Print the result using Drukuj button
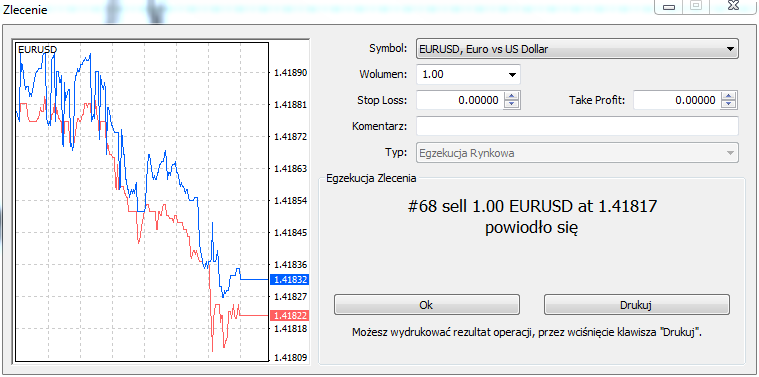 [637, 305]
